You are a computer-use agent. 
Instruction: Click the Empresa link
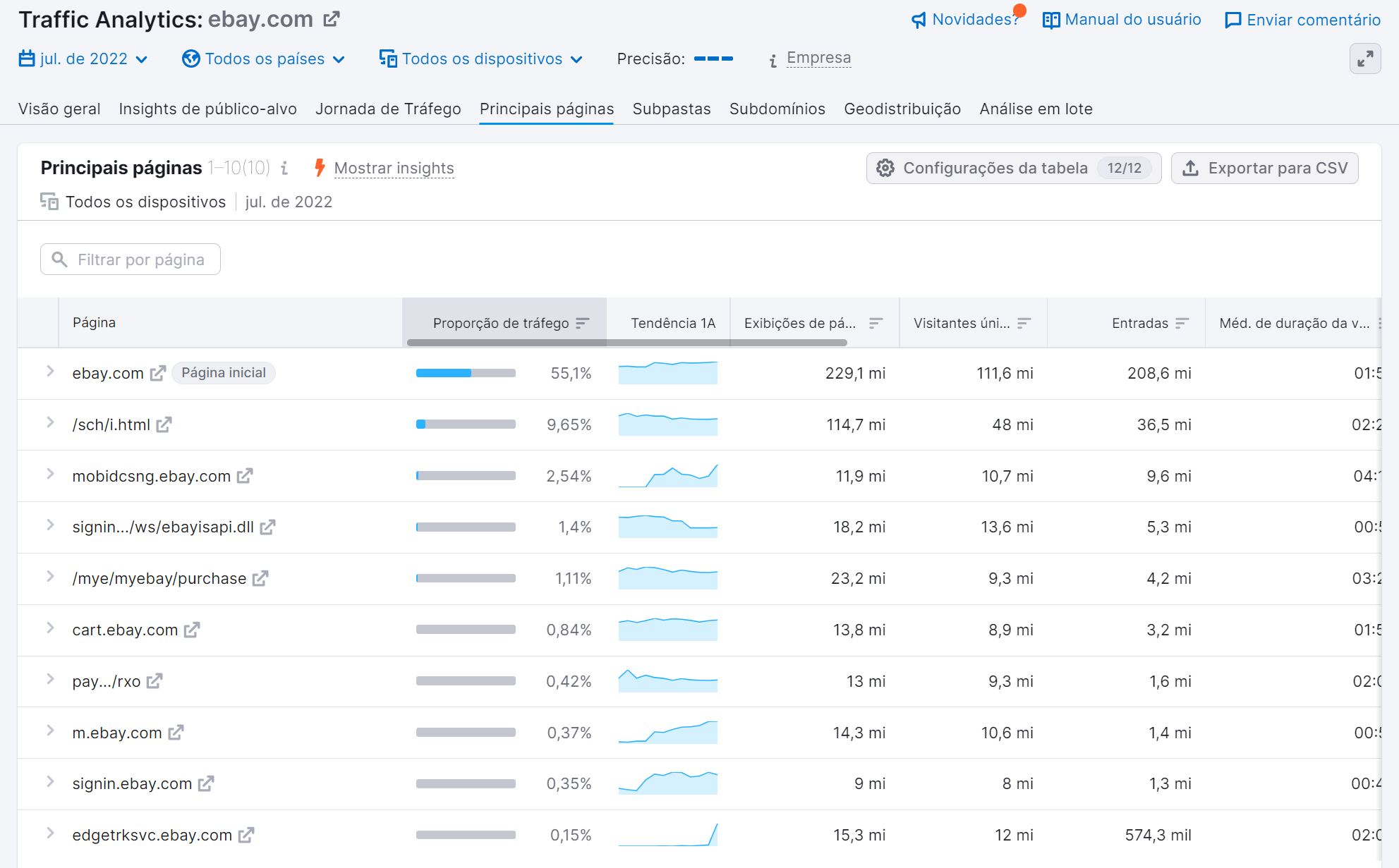(819, 58)
